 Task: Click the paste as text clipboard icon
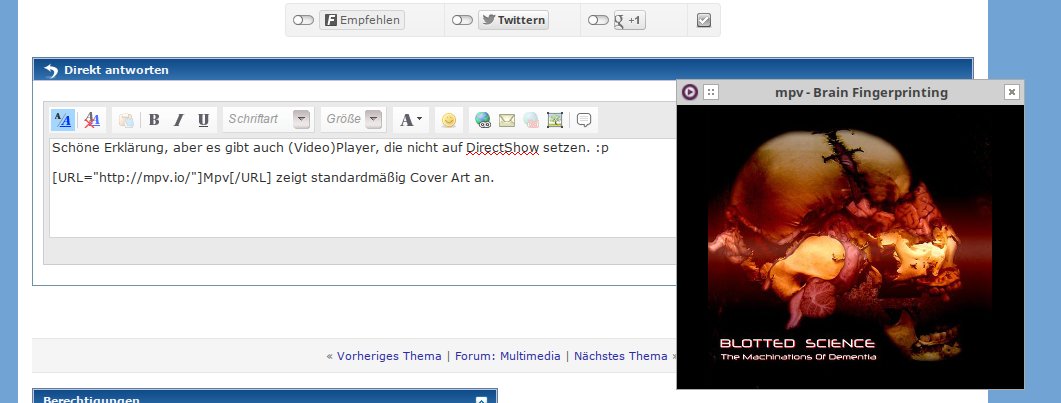(126, 120)
